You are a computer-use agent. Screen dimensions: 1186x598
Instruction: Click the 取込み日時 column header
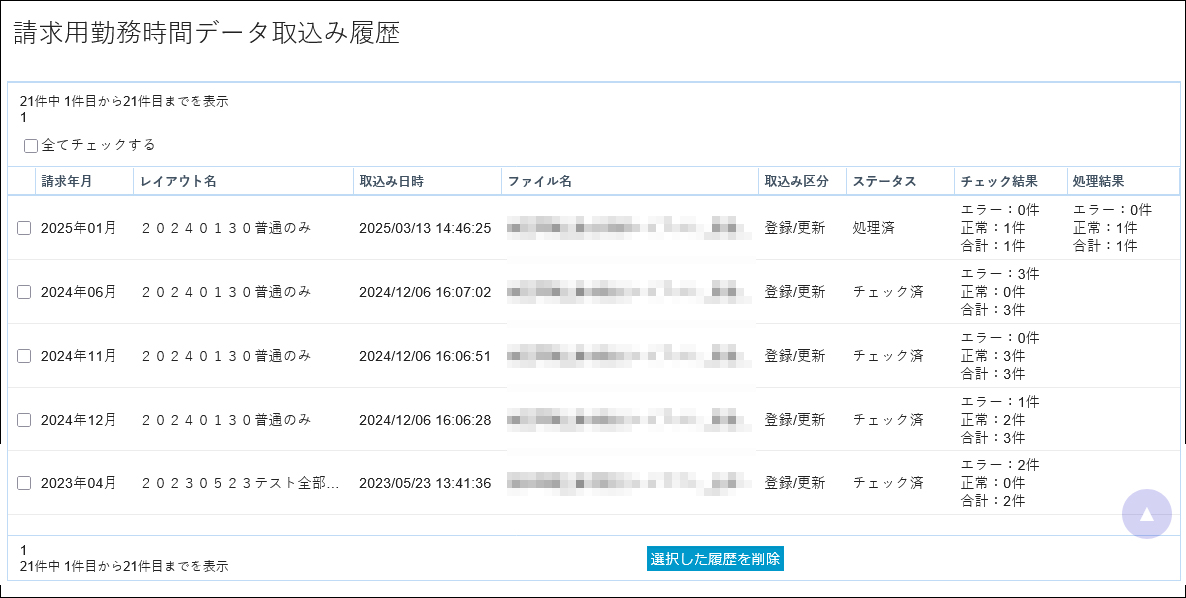point(392,181)
